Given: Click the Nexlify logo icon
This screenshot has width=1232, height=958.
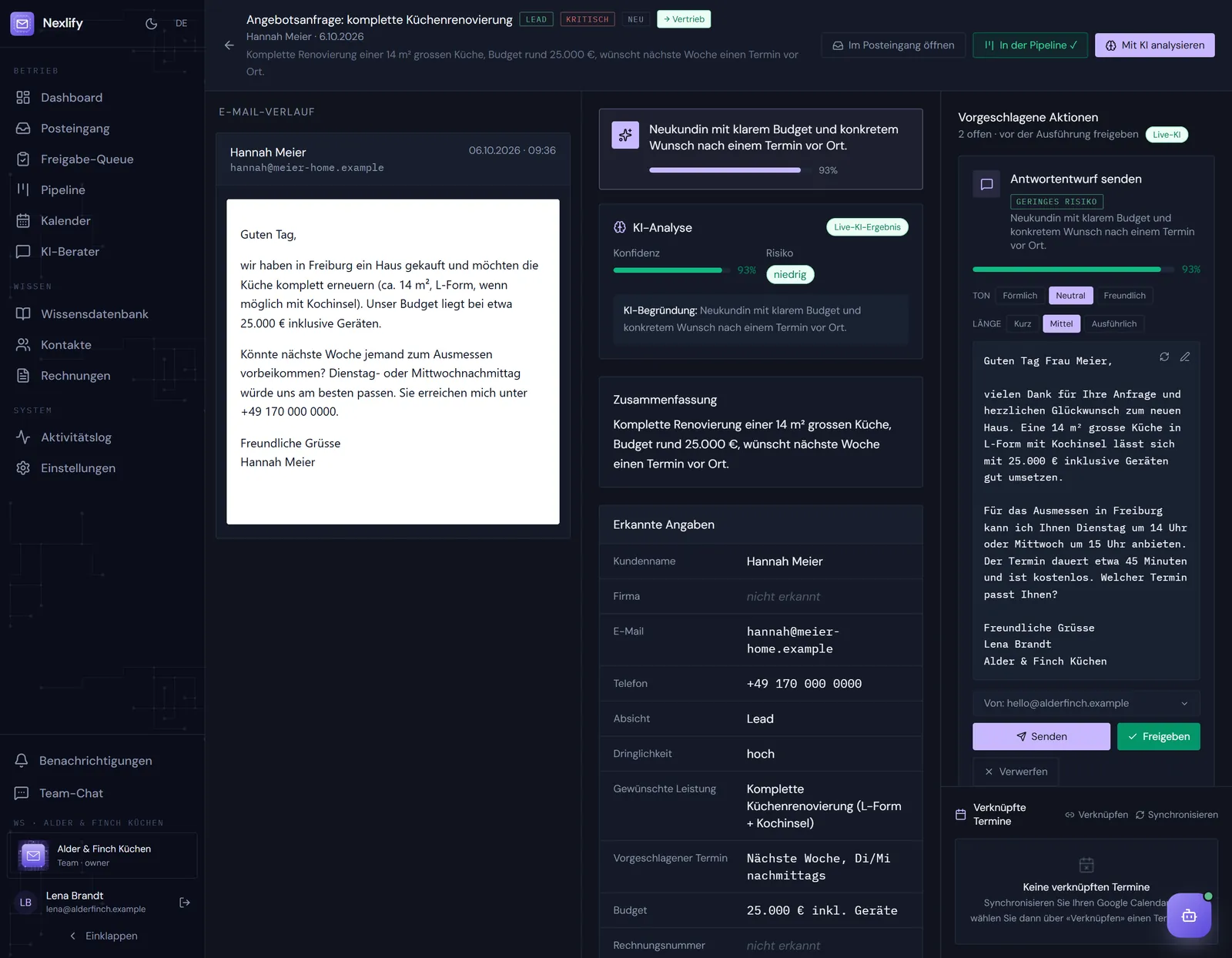Looking at the screenshot, I should [x=22, y=23].
